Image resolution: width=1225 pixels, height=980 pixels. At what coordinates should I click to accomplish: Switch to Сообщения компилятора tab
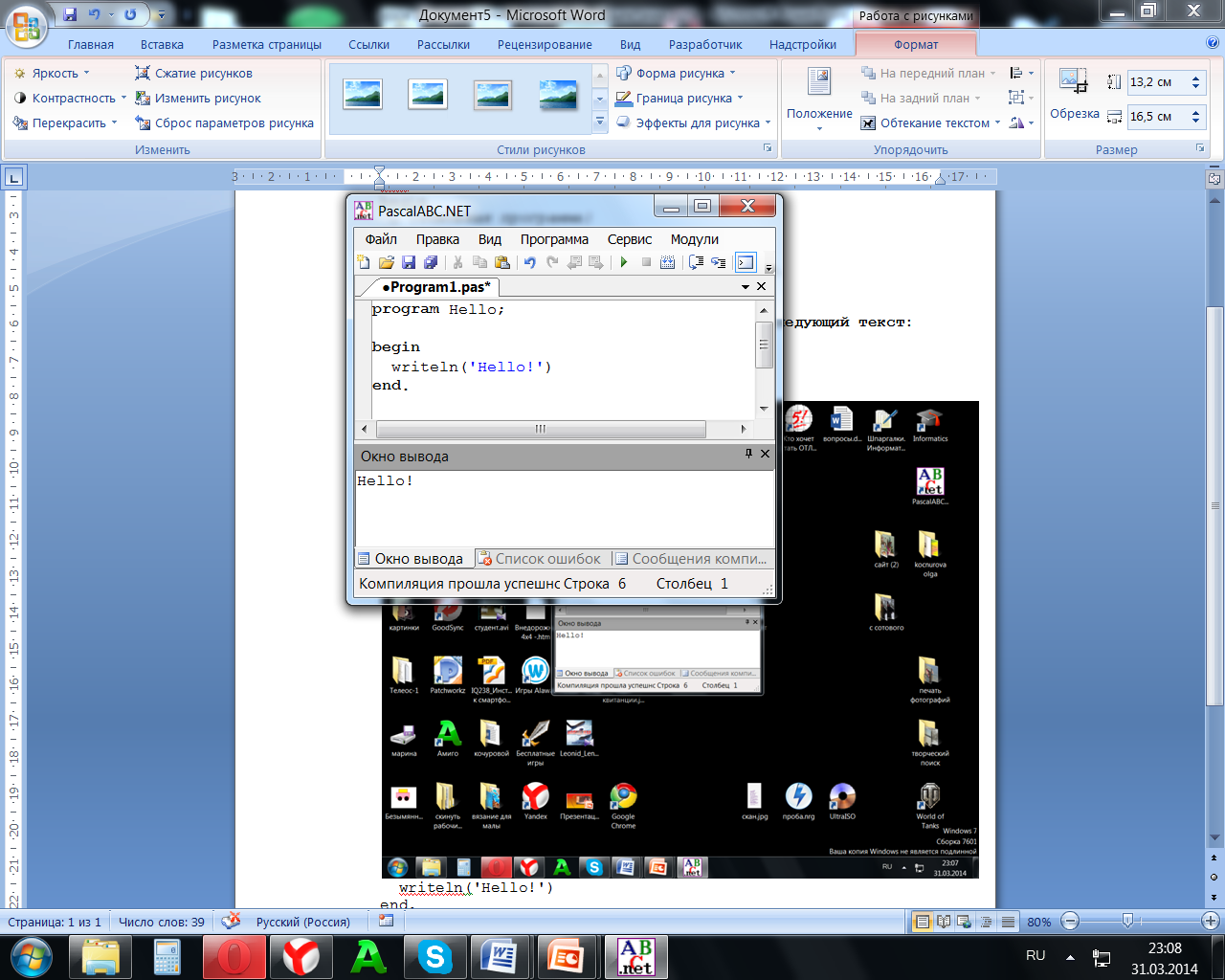(691, 559)
